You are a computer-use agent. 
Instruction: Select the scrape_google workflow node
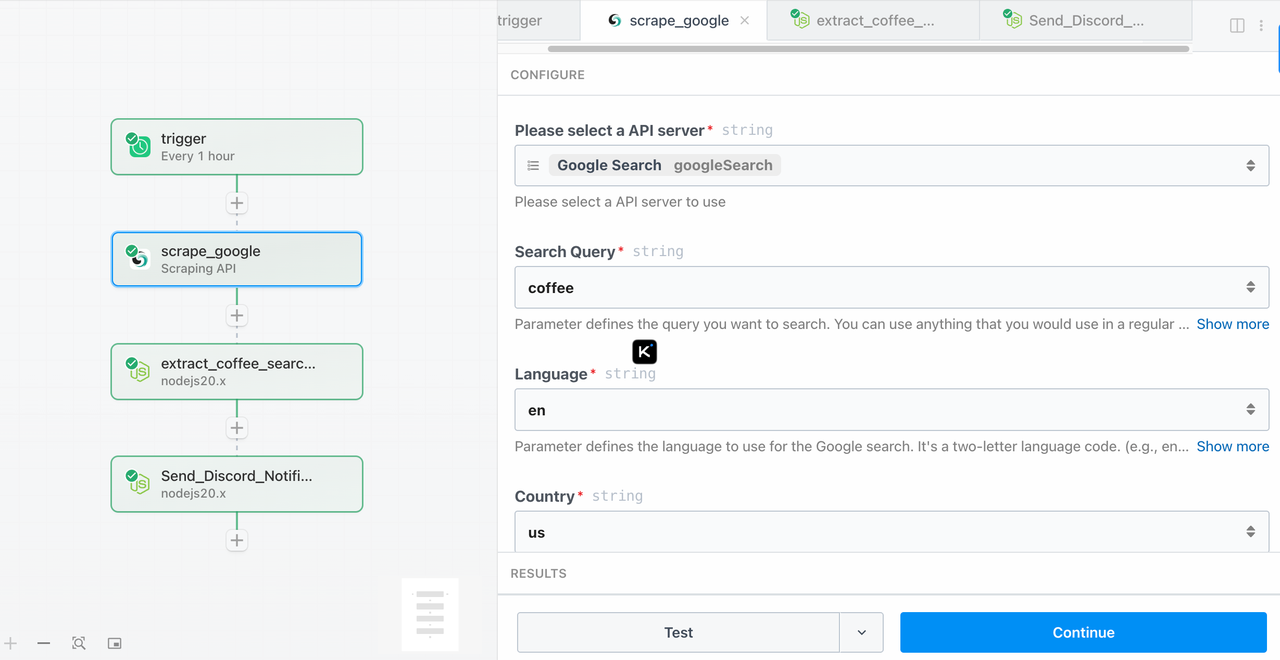pyautogui.click(x=237, y=259)
